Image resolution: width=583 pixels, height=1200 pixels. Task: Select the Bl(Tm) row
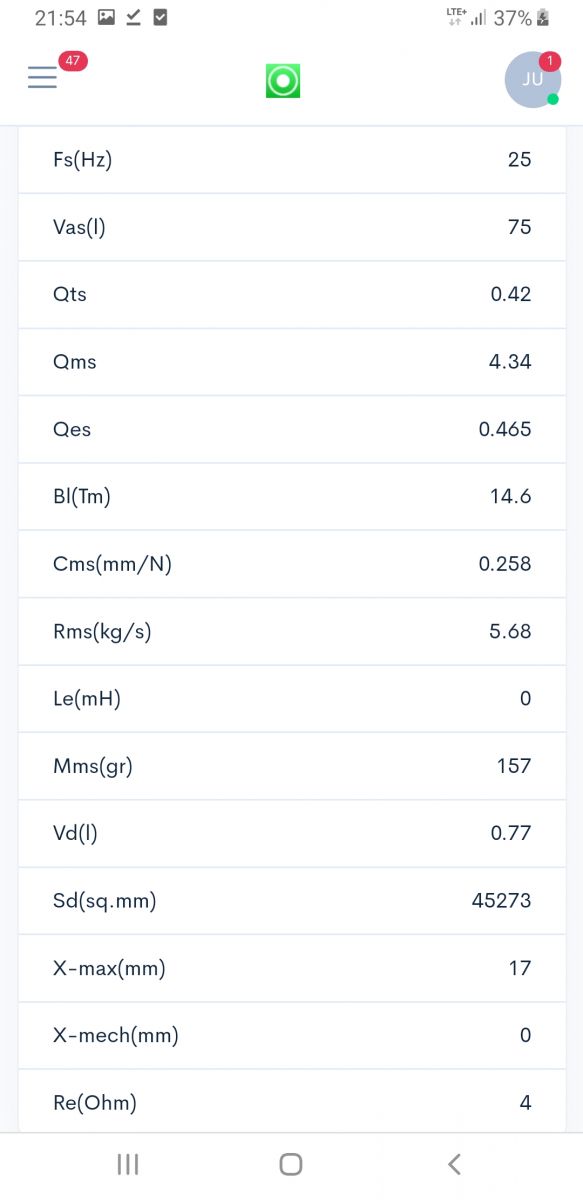[x=292, y=497]
